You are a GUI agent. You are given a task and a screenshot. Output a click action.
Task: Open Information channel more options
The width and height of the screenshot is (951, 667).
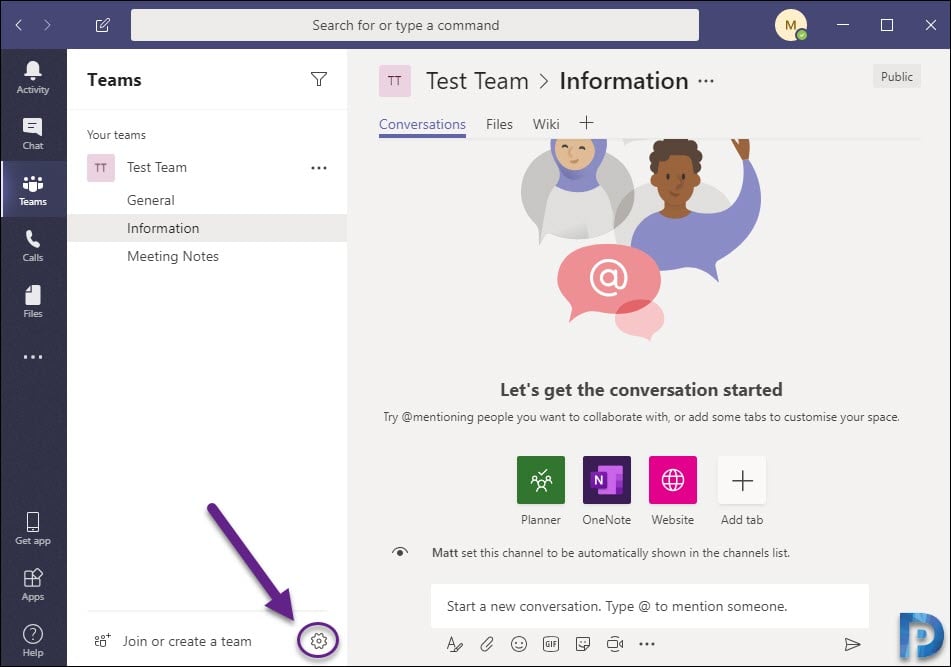point(706,81)
